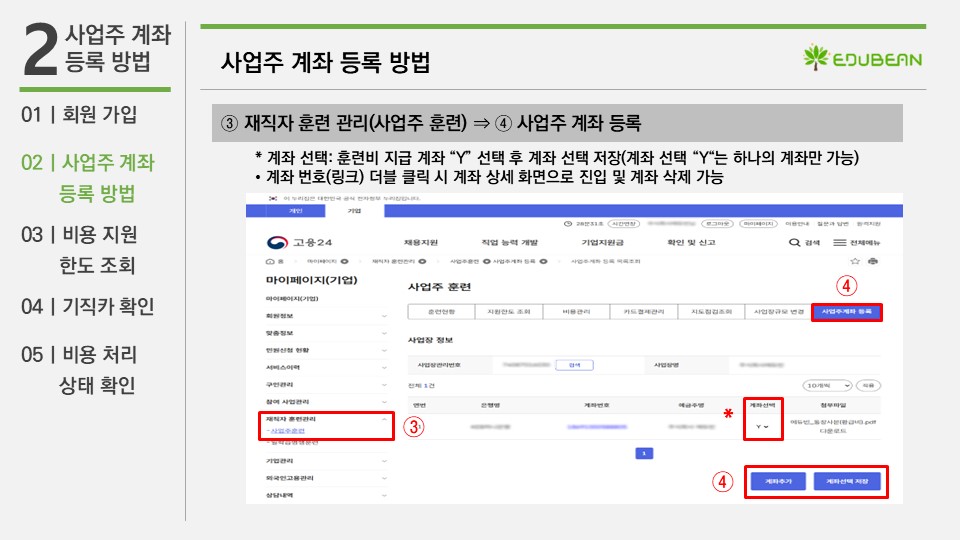Screen dimensions: 960x540
Task: Switch to the 사업주계좌 등록 tab
Action: [x=845, y=312]
